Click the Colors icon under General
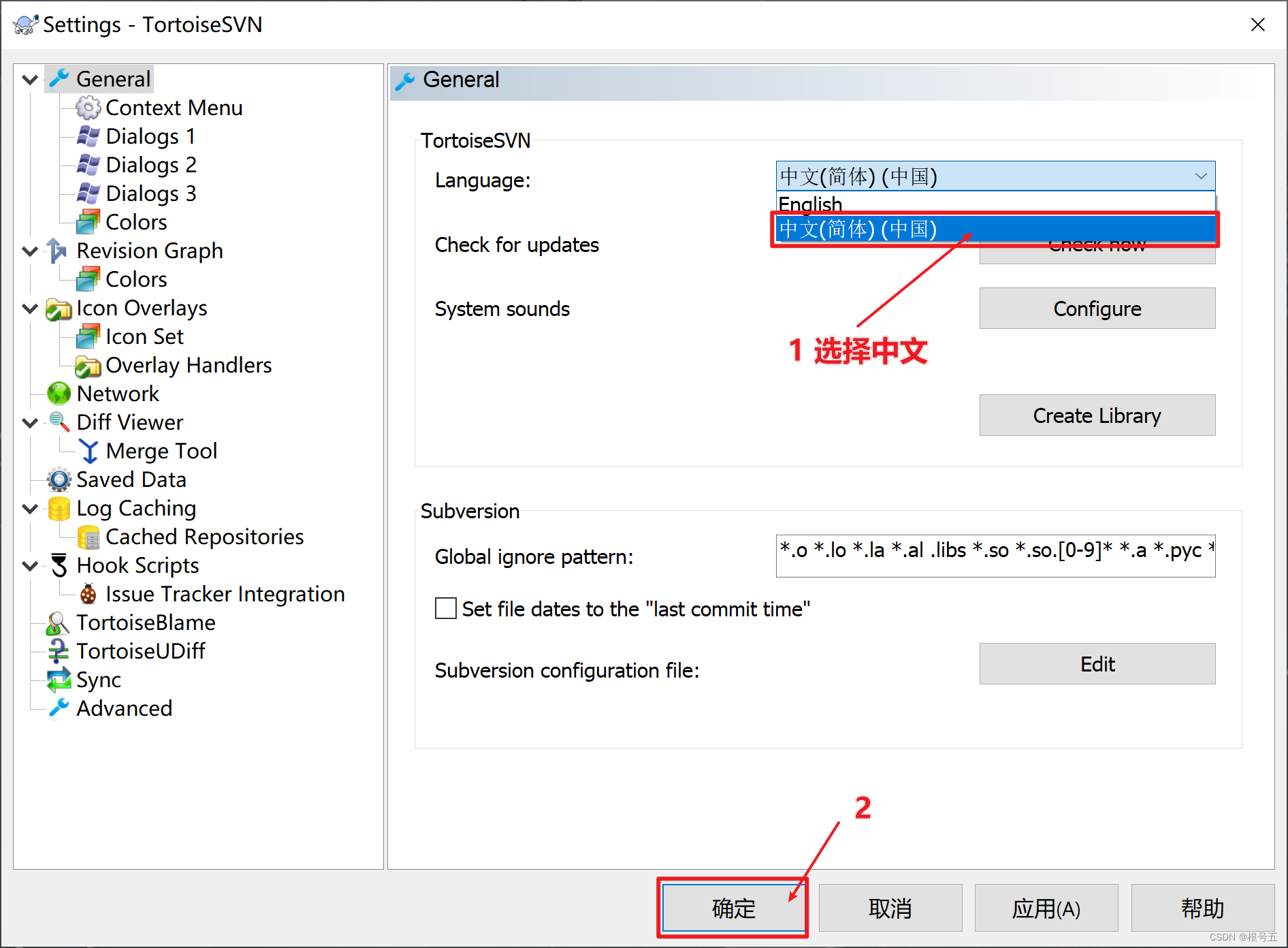This screenshot has width=1288, height=948. point(88,222)
